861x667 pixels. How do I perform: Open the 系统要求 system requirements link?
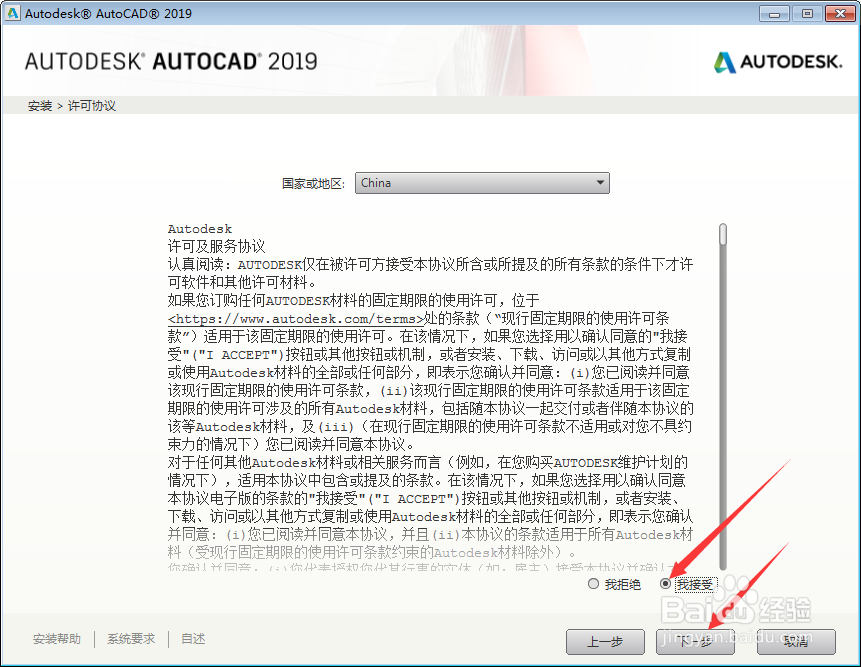(131, 639)
